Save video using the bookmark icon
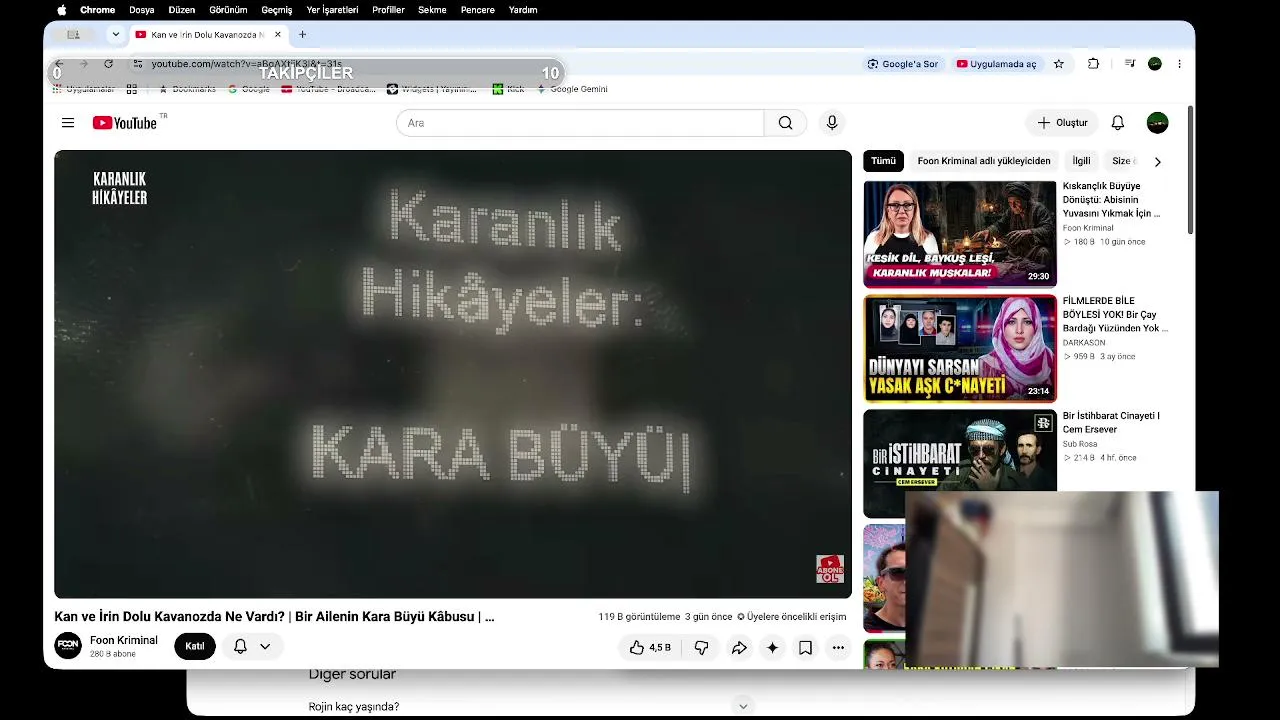The image size is (1280, 720). pyautogui.click(x=805, y=648)
